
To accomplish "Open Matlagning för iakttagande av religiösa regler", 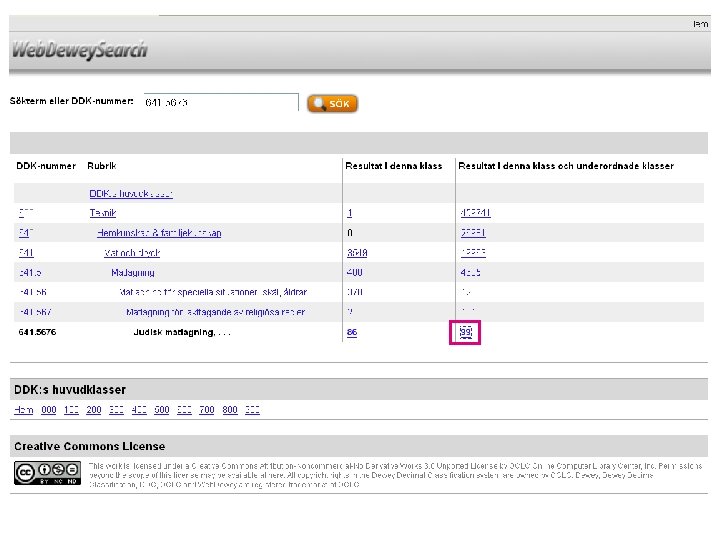I will click(215, 312).
